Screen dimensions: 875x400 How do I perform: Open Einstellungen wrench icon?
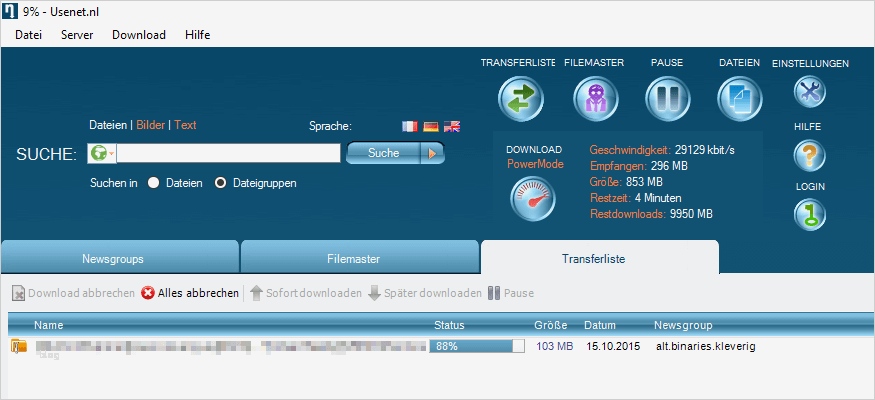click(810, 92)
